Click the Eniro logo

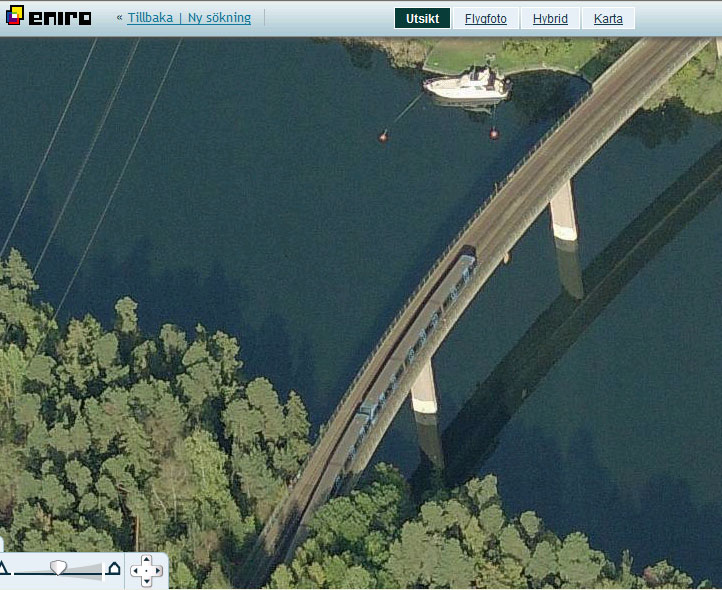coord(48,17)
